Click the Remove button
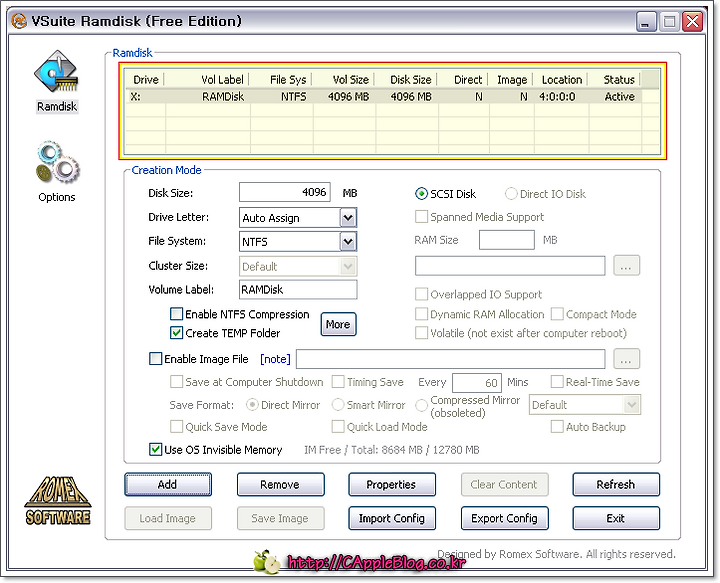The height and width of the screenshot is (583, 720). tap(280, 484)
